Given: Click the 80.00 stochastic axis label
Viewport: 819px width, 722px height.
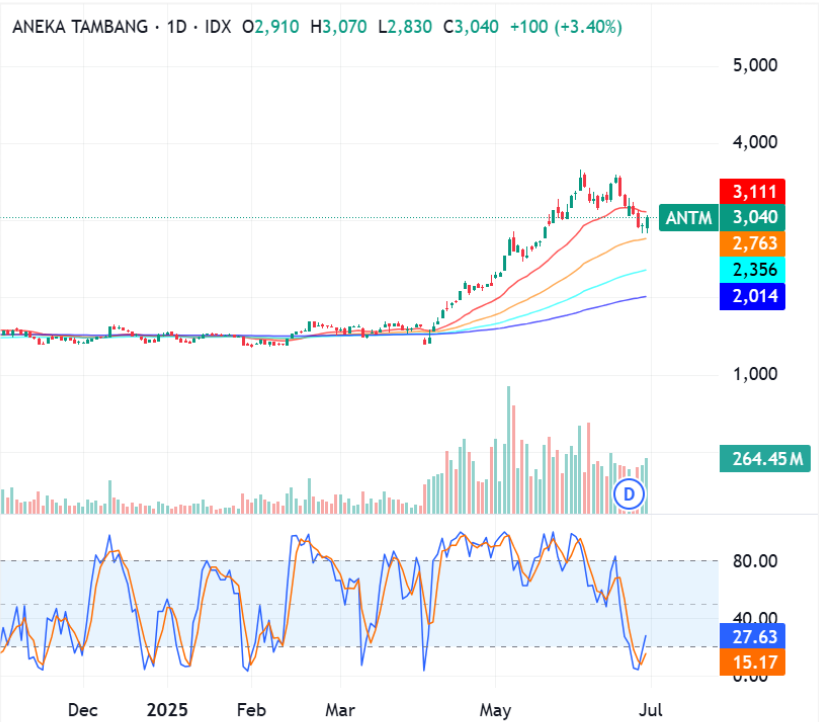Looking at the screenshot, I should pyautogui.click(x=755, y=561).
